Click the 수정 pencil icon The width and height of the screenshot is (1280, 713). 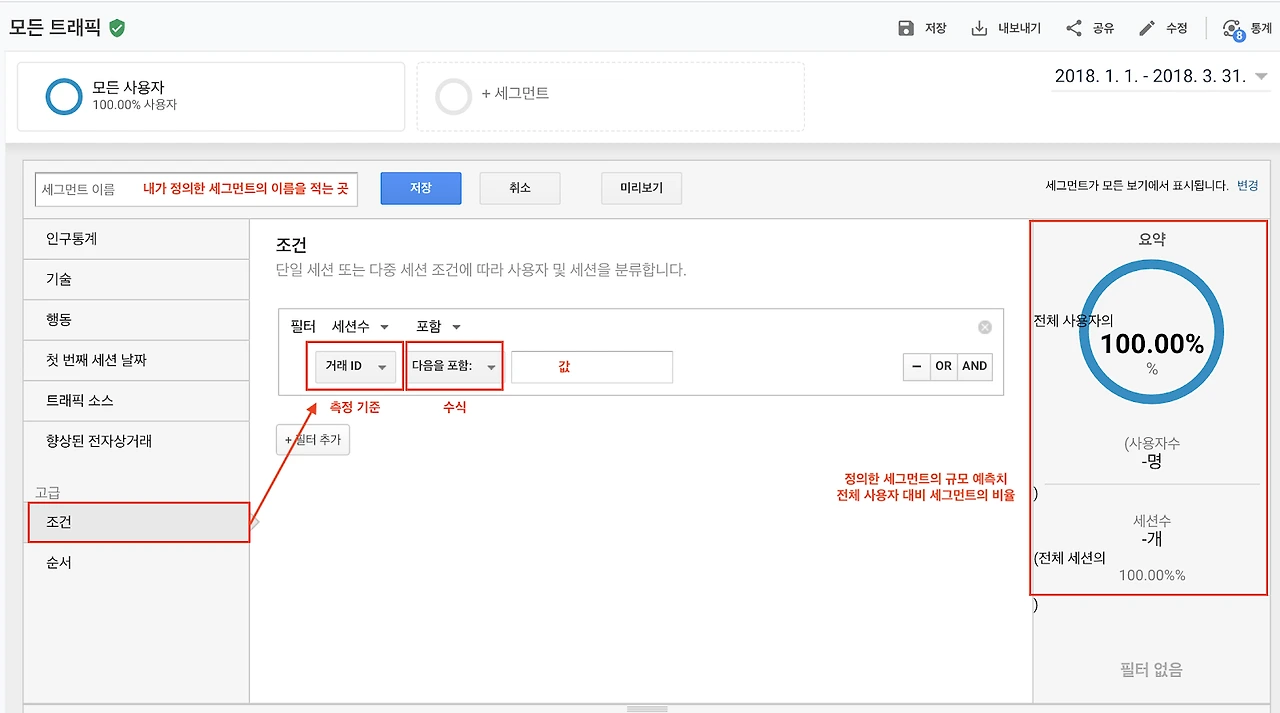[x=1148, y=28]
